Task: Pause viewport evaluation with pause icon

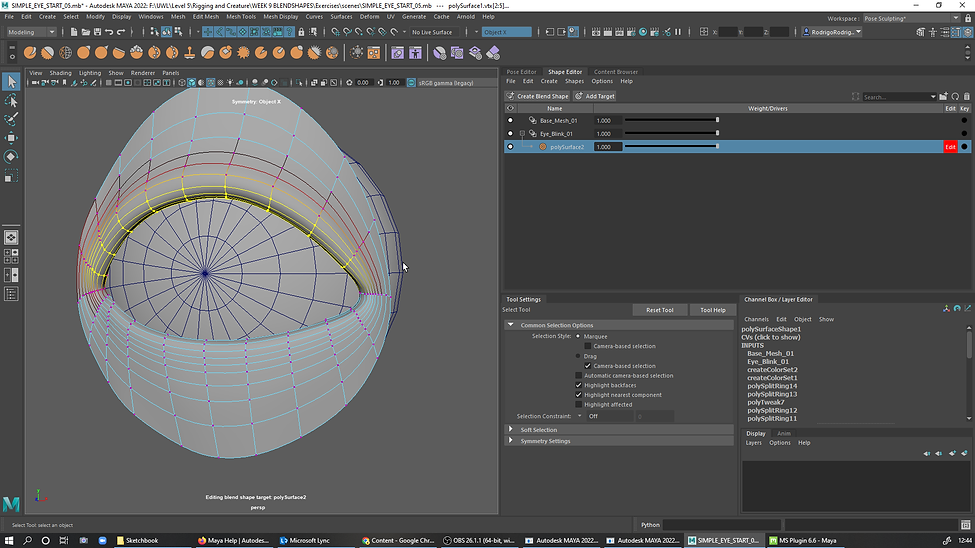Action: tap(678, 32)
